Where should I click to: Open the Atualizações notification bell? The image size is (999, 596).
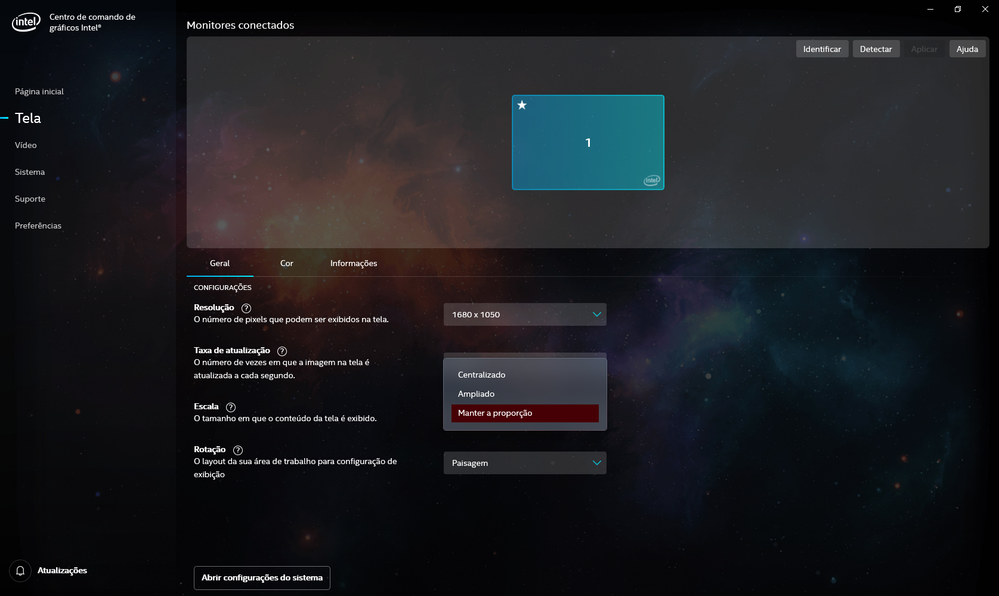click(x=20, y=571)
